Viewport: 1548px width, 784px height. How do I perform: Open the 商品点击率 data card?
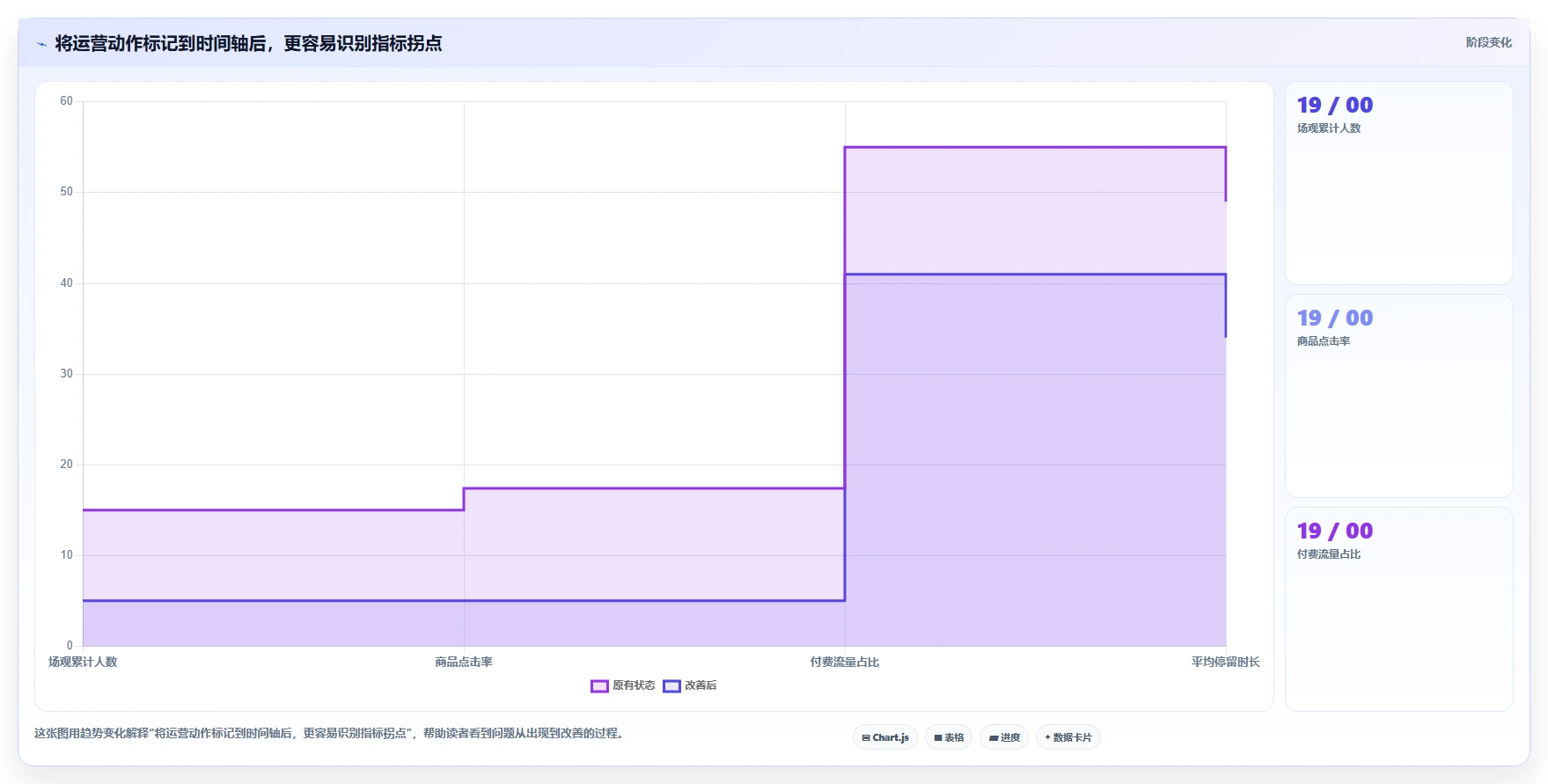click(x=1398, y=396)
